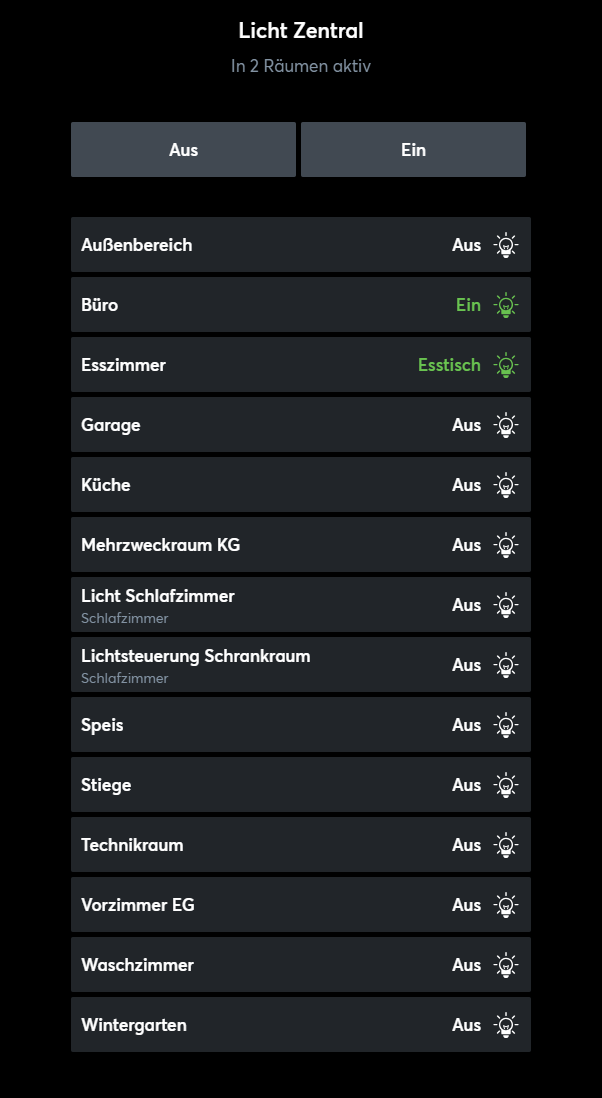602x1098 pixels.
Task: Click the Garage light bulb icon
Action: click(x=507, y=425)
